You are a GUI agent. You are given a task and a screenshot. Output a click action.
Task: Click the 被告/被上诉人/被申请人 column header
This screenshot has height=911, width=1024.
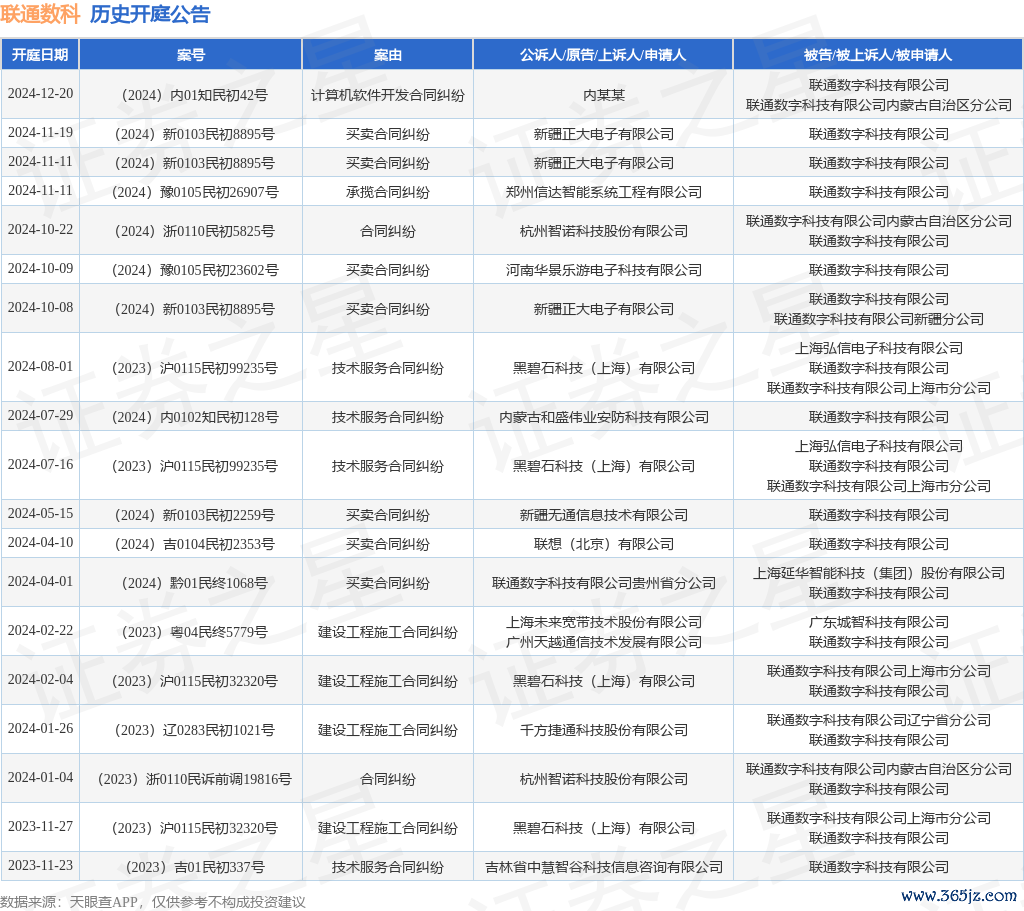(x=878, y=55)
